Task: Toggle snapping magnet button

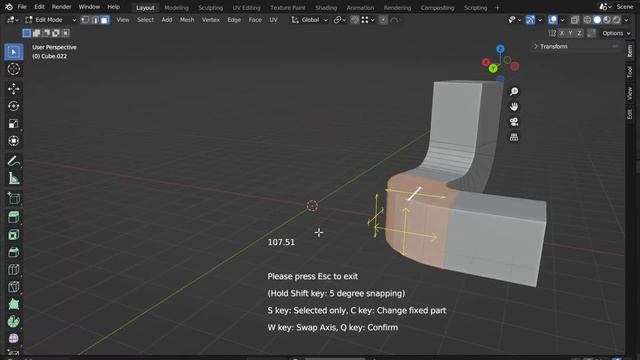Action: pos(355,20)
